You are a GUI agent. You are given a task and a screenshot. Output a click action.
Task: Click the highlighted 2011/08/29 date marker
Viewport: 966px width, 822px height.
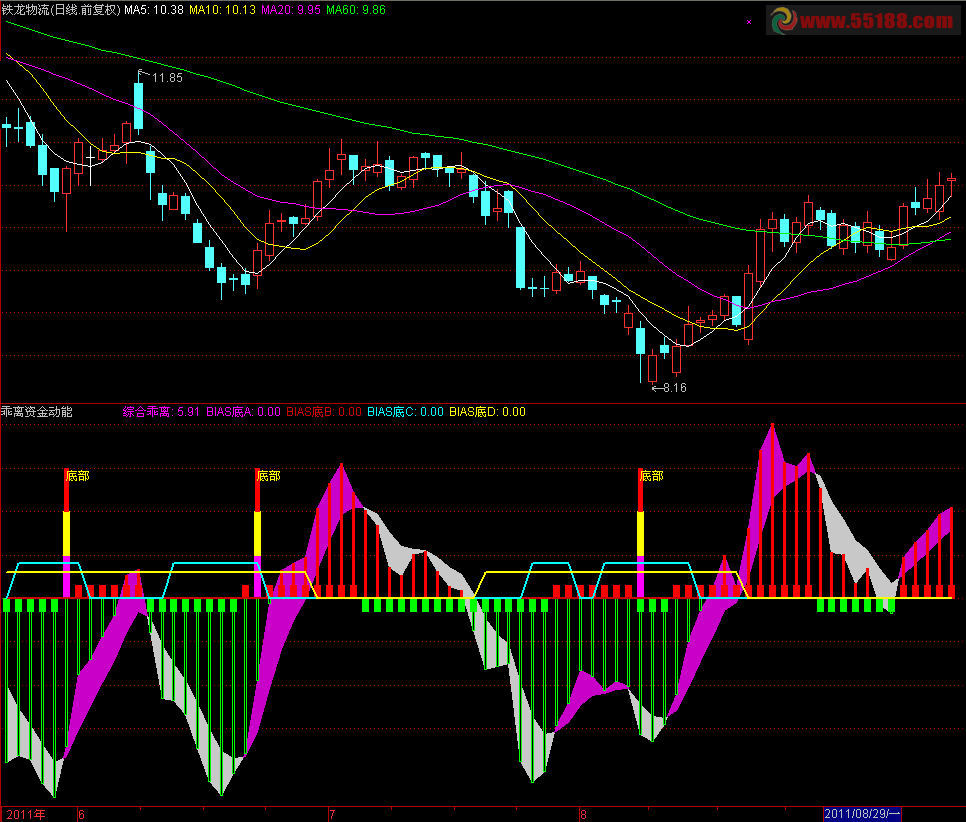[x=862, y=814]
